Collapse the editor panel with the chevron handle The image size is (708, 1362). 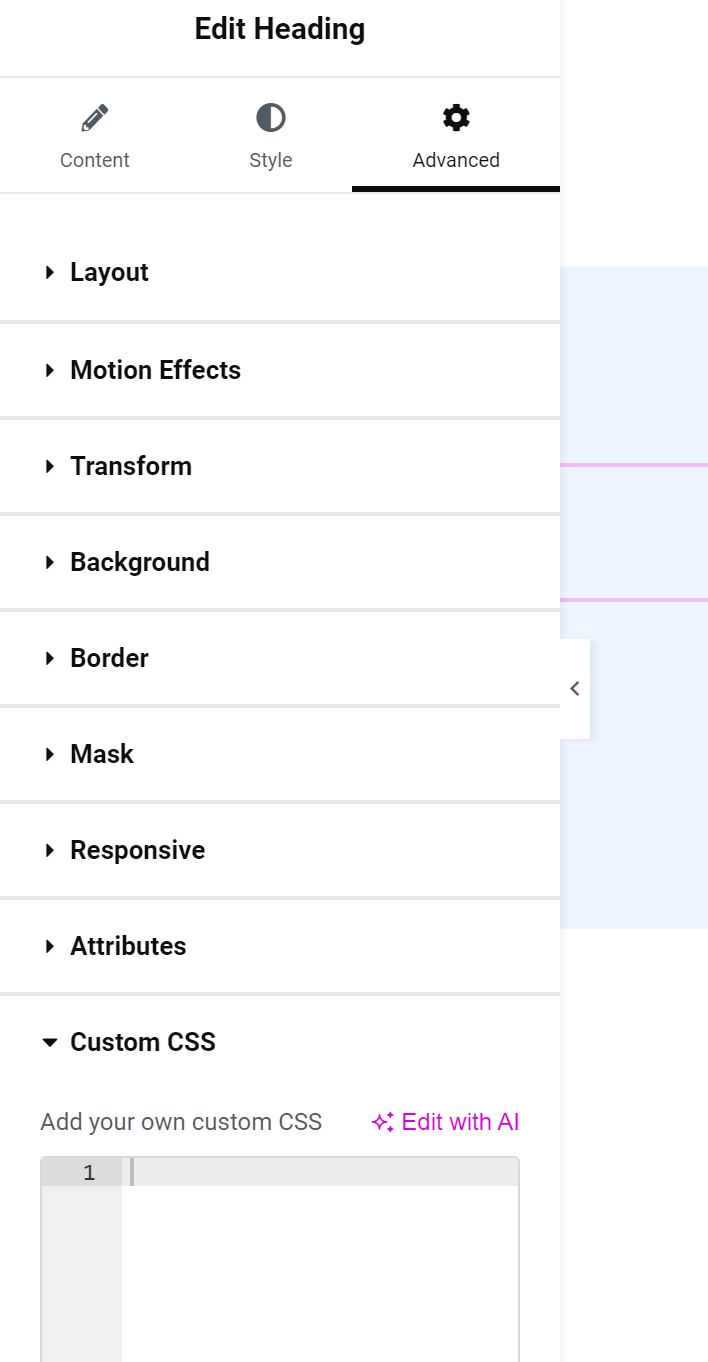575,688
